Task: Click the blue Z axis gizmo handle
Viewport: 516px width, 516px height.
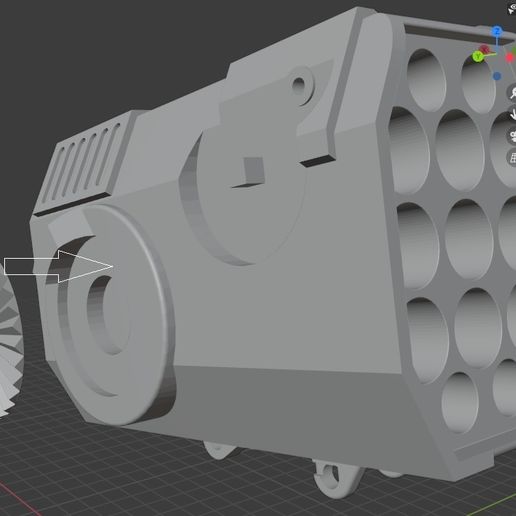Action: (x=497, y=32)
